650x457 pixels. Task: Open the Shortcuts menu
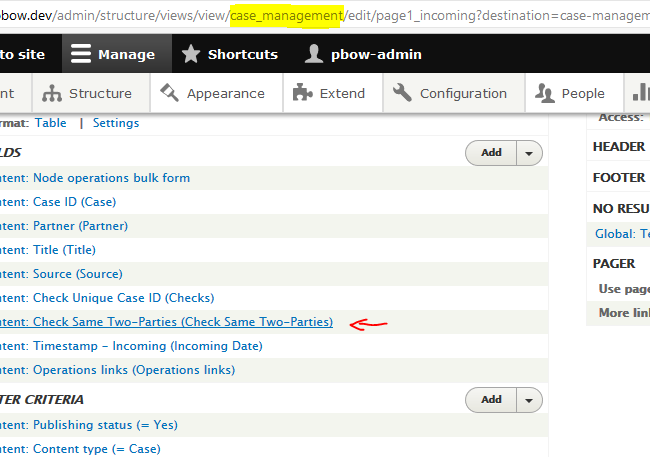pos(230,54)
